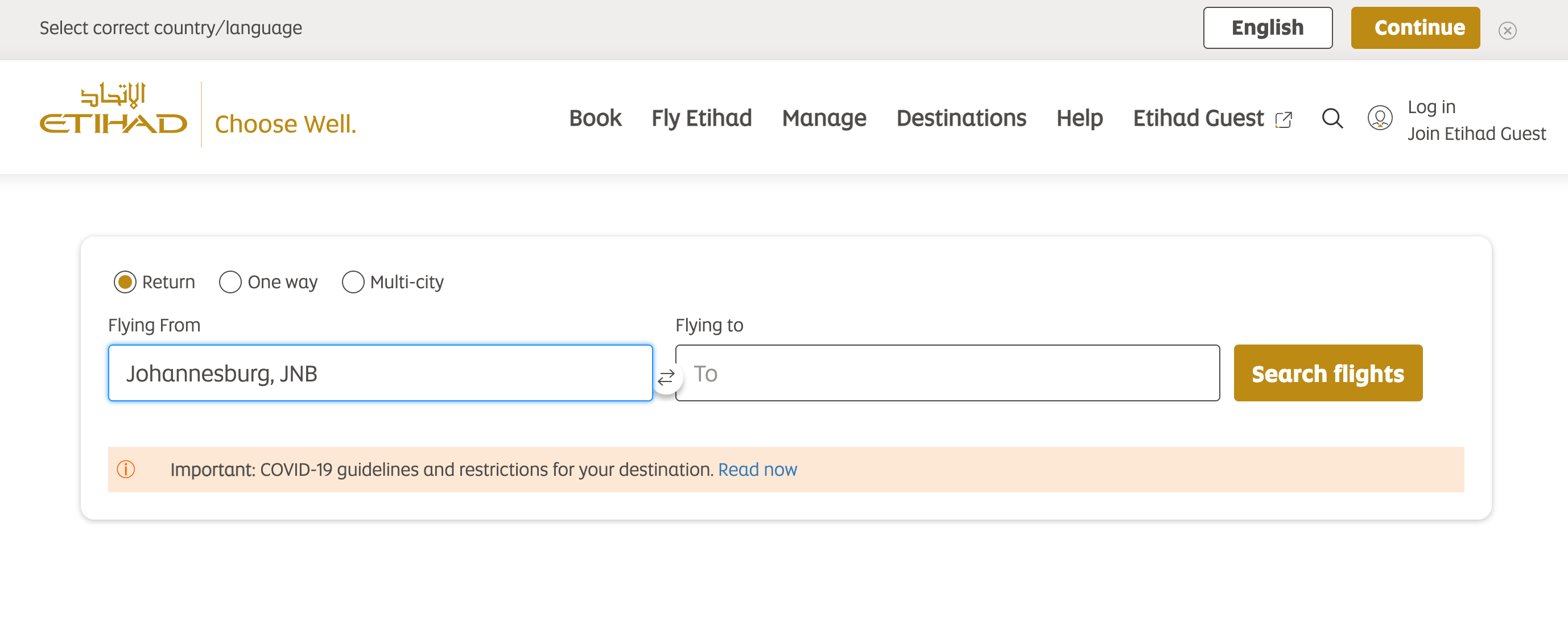
Task: Click the magnifying glass search icon
Action: point(1332,118)
